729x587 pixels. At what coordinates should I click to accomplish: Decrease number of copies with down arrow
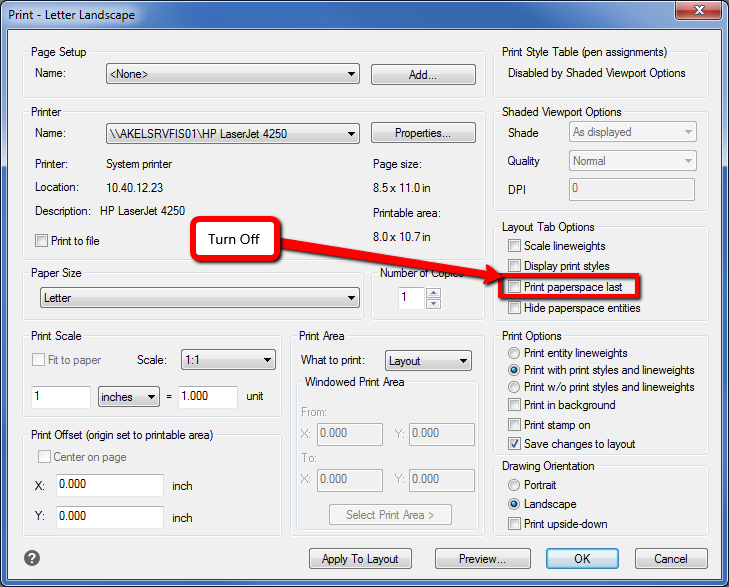tap(433, 303)
